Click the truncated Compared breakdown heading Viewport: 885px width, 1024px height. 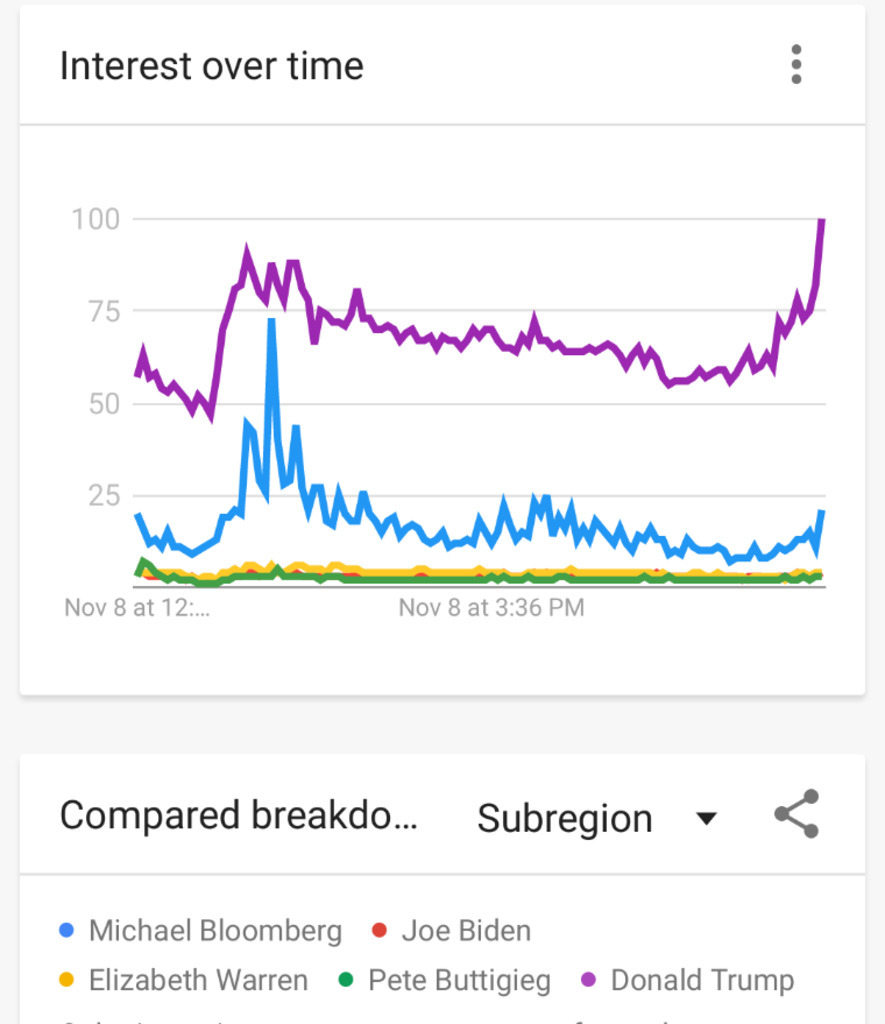pyautogui.click(x=239, y=815)
